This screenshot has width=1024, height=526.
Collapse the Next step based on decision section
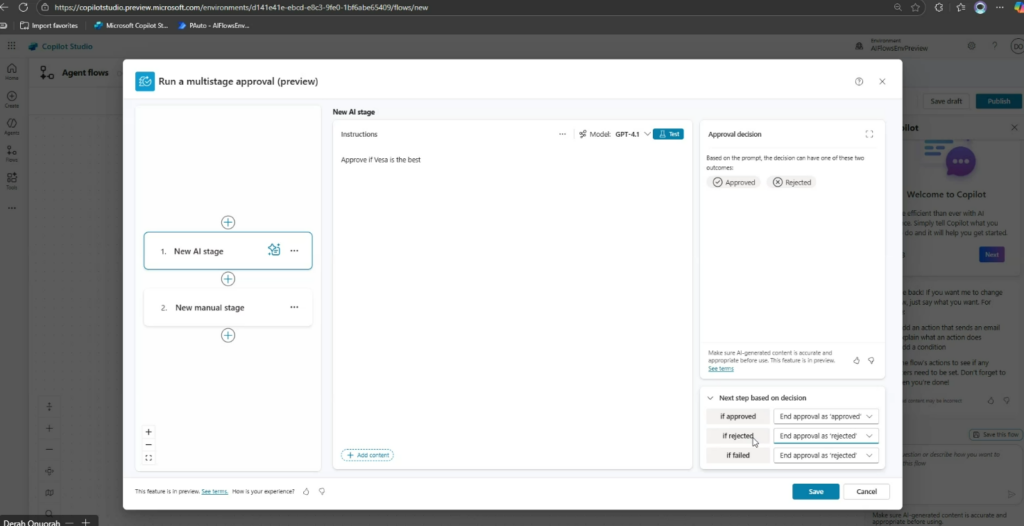click(x=709, y=397)
